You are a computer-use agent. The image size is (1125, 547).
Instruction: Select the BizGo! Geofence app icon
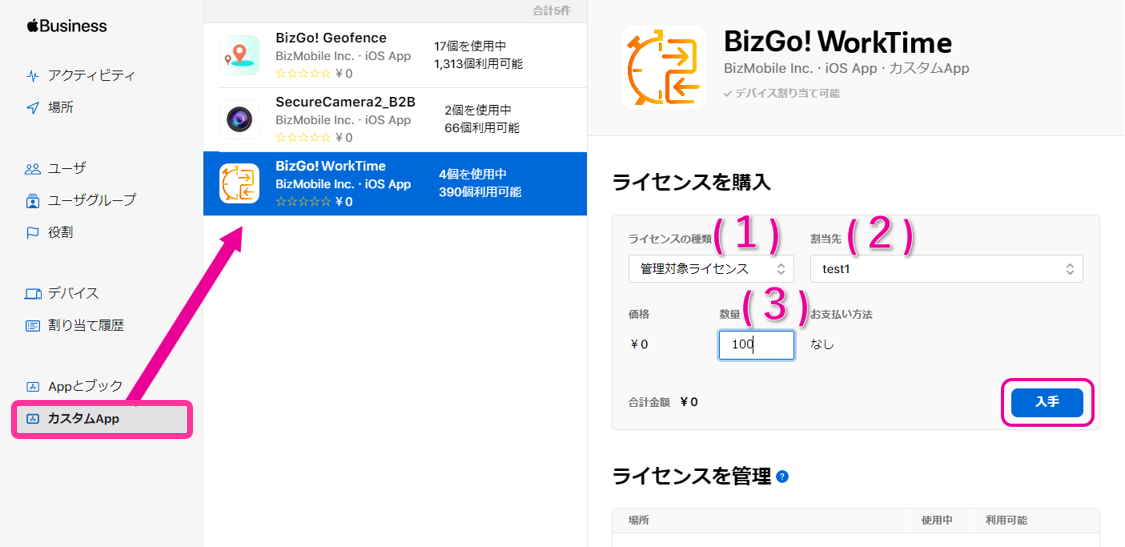(x=239, y=55)
